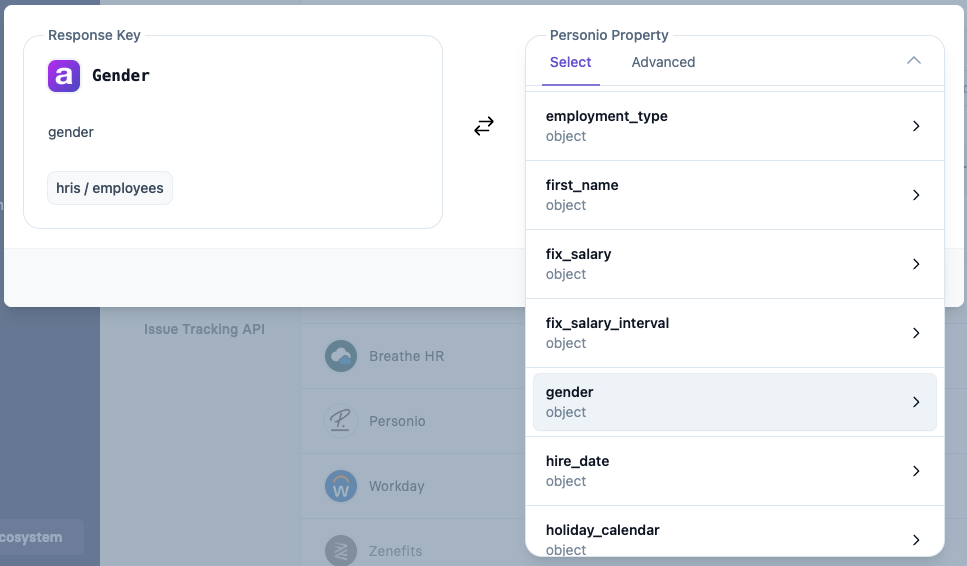This screenshot has height=566, width=967.
Task: Select the Personio connector row
Action: 397,421
